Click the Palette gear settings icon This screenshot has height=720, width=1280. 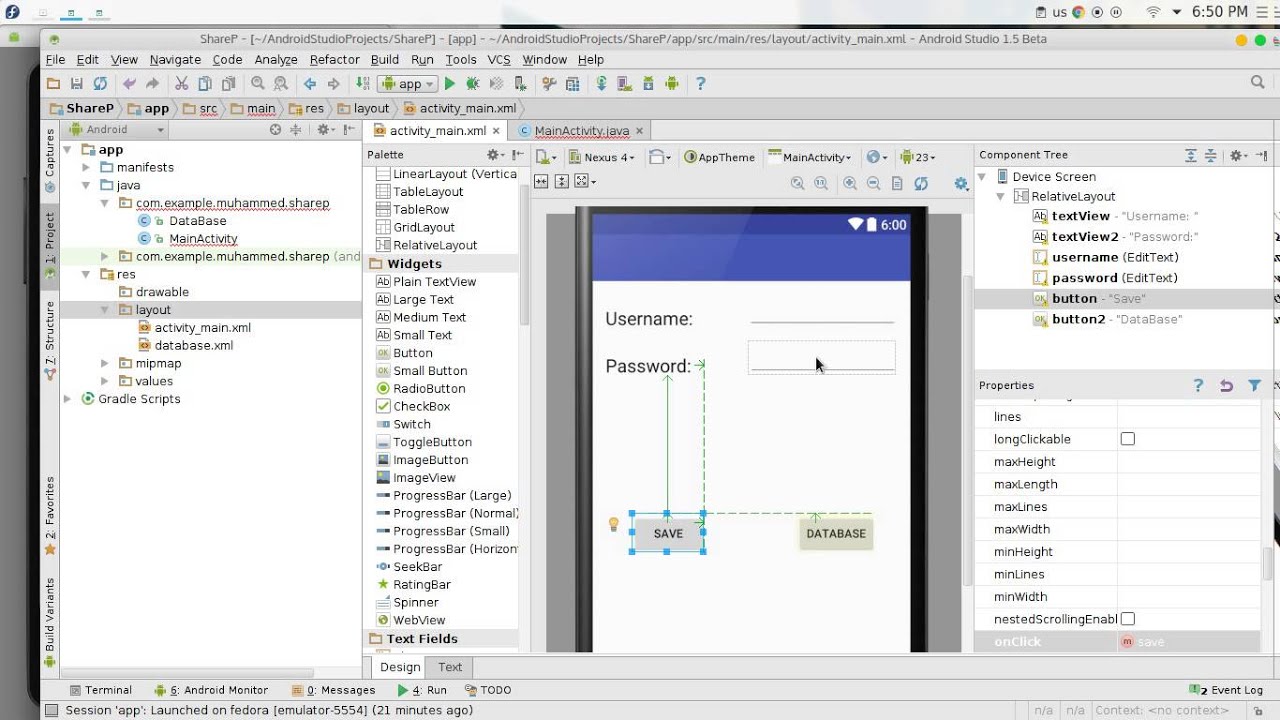pyautogui.click(x=494, y=155)
